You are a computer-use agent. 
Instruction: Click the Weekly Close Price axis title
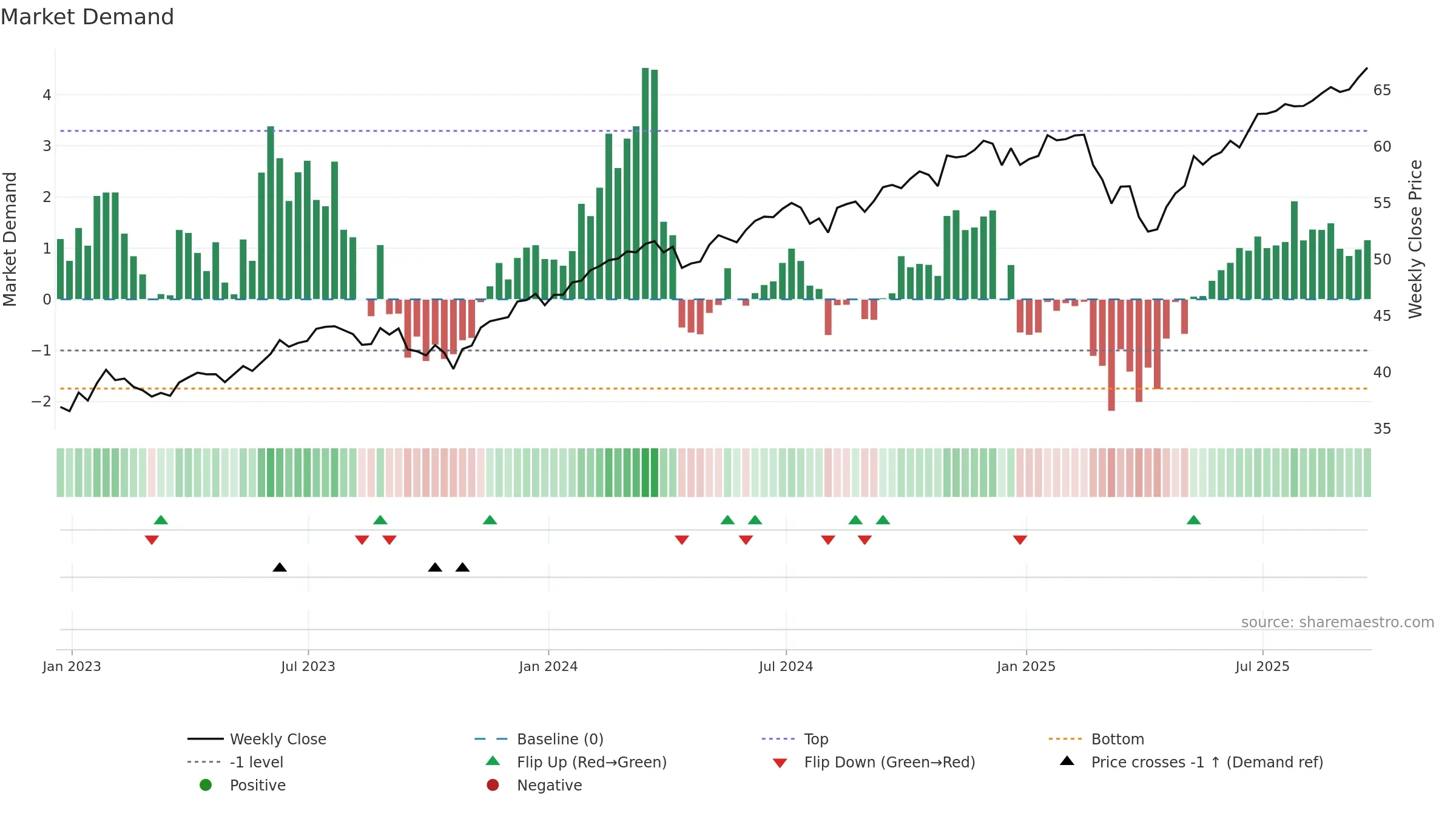coord(1415,239)
